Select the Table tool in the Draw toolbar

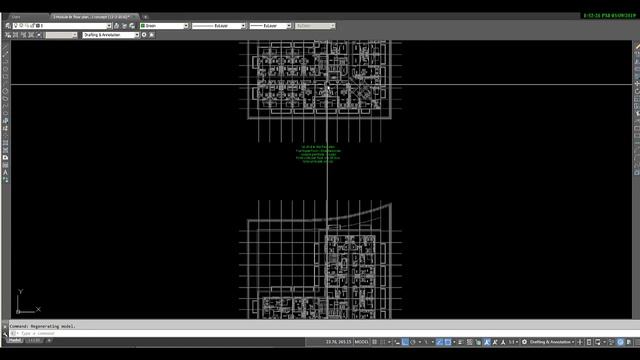pyautogui.click(x=5, y=165)
